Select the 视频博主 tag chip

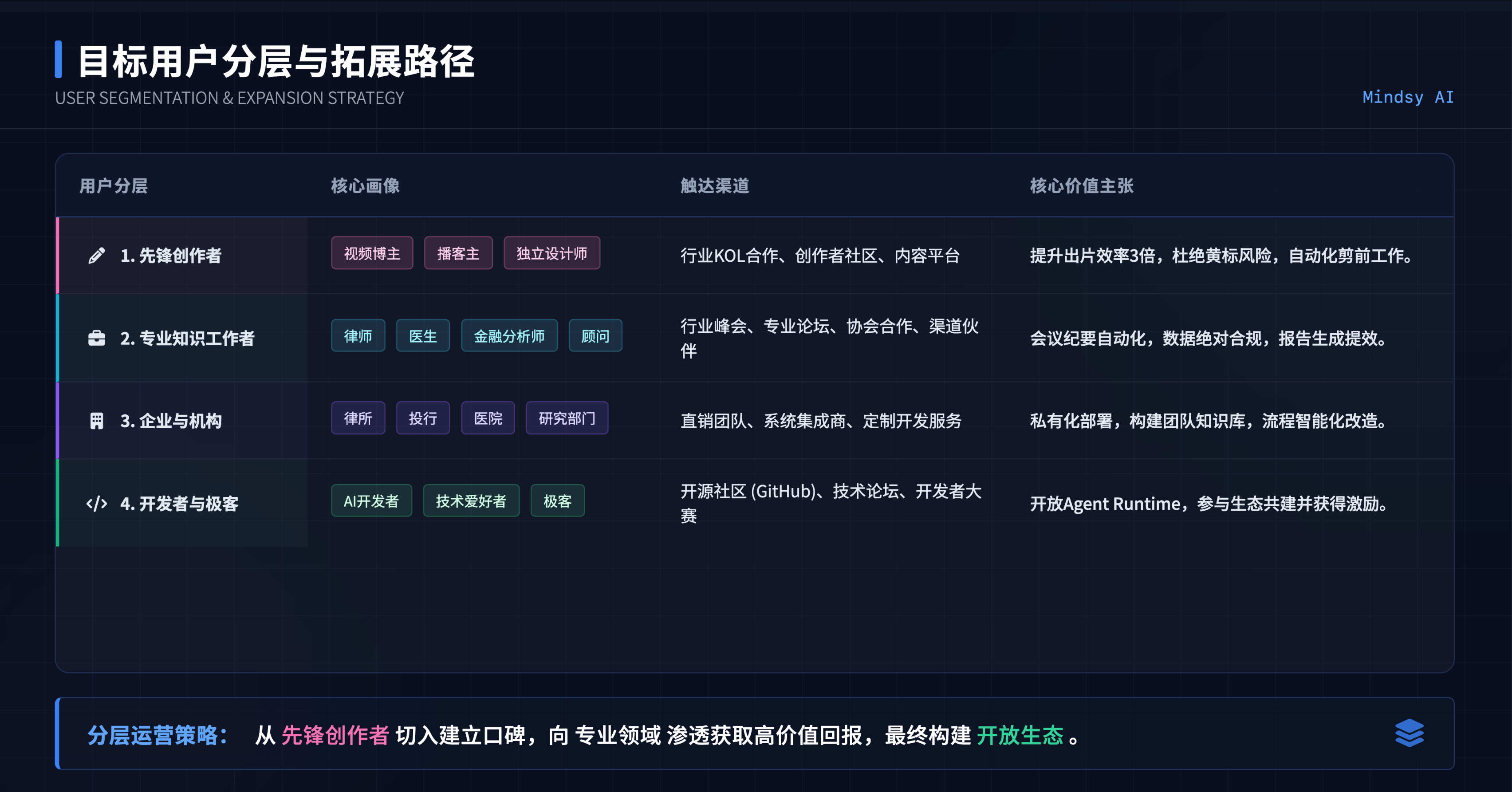pos(371,253)
